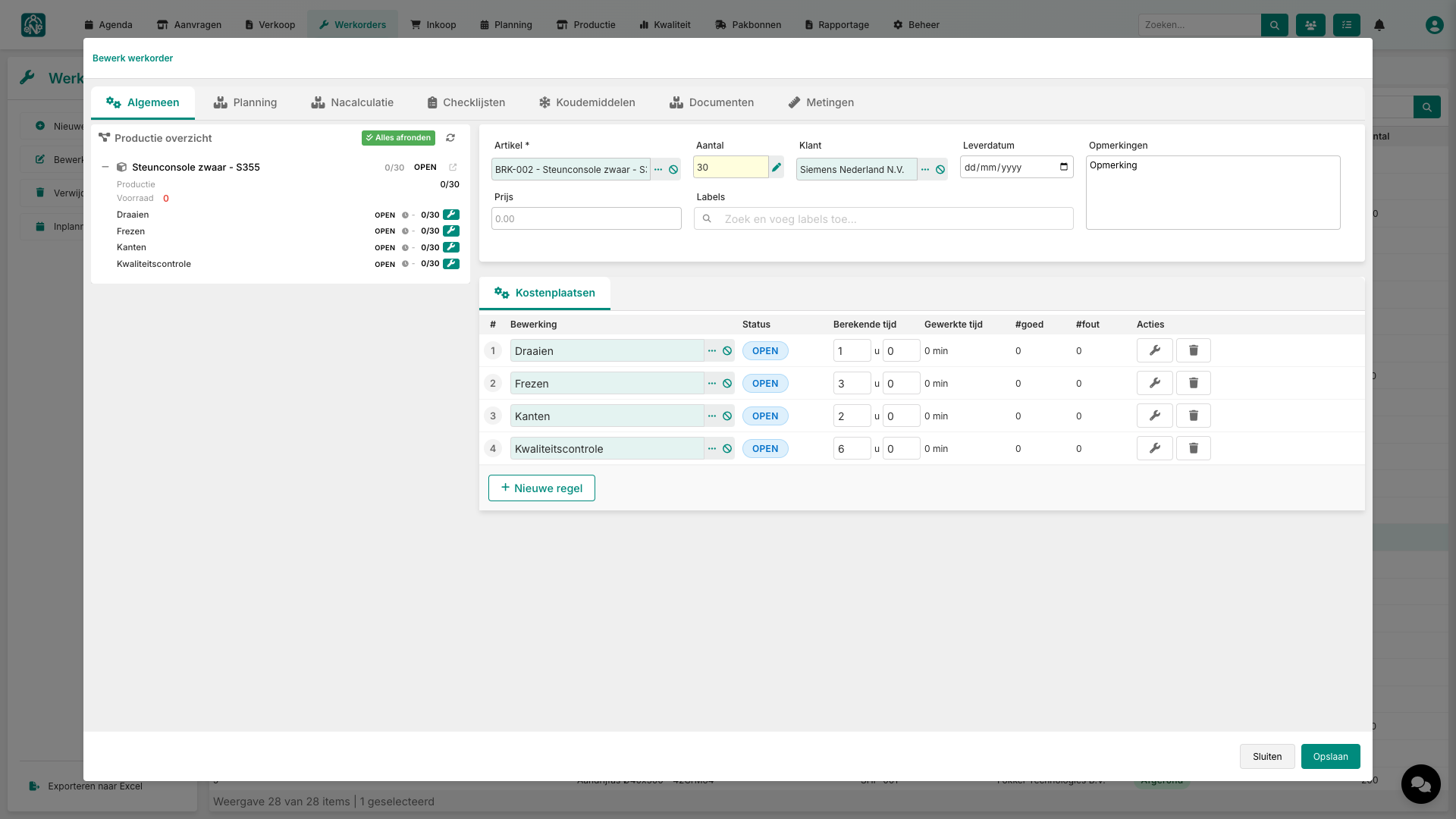Click the OPEN status badge for Frezen
This screenshot has height=819, width=1456.
(x=765, y=384)
